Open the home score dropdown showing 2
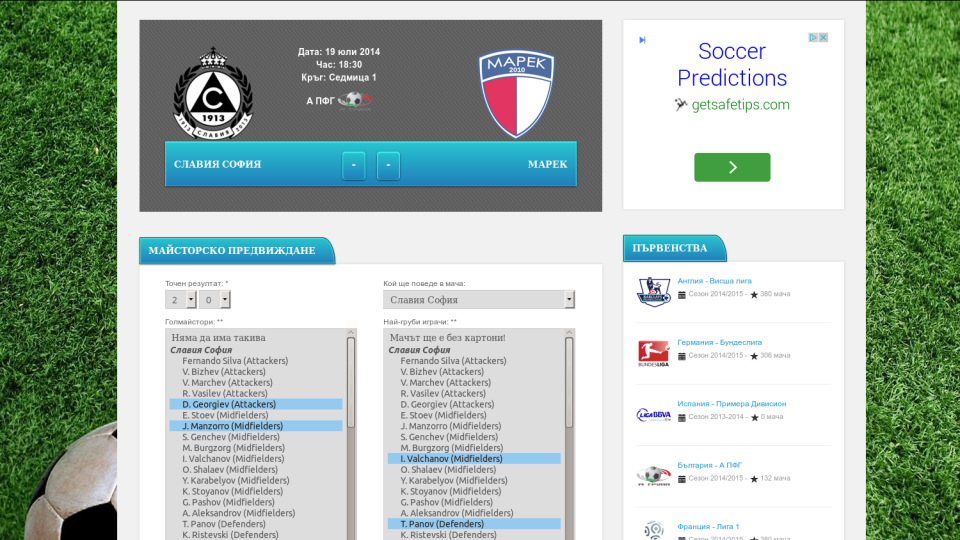Screen dimensions: 960x540 pos(180,299)
